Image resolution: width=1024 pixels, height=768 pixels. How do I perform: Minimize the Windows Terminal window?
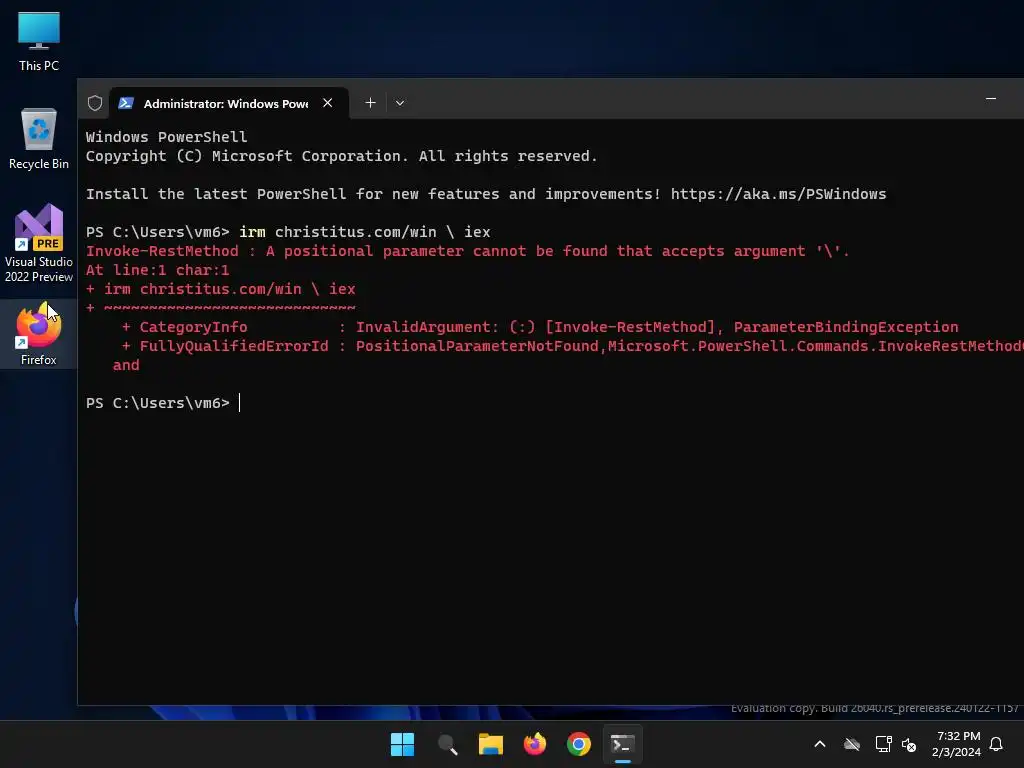[x=991, y=99]
